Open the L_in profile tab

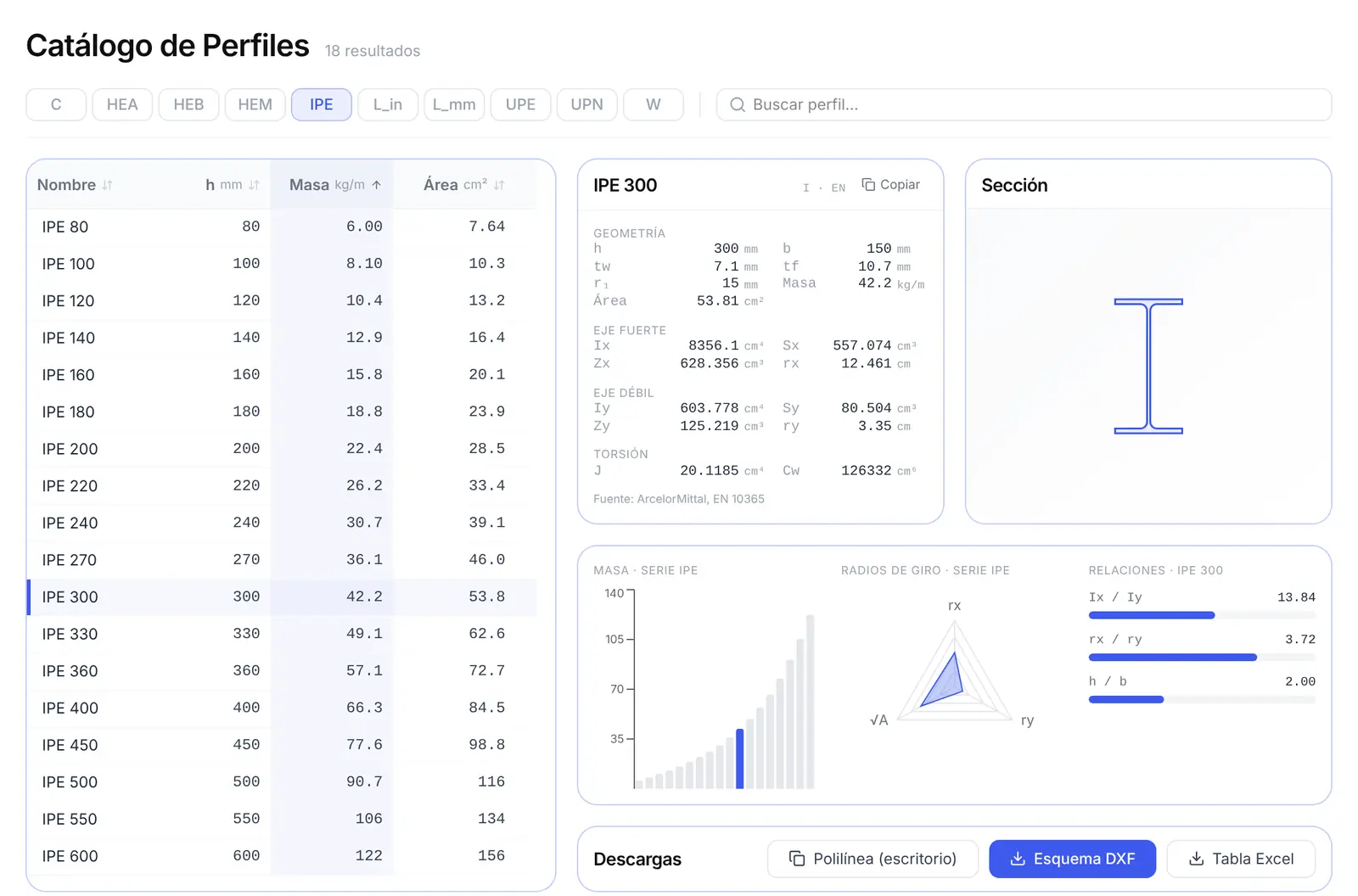pyautogui.click(x=388, y=104)
